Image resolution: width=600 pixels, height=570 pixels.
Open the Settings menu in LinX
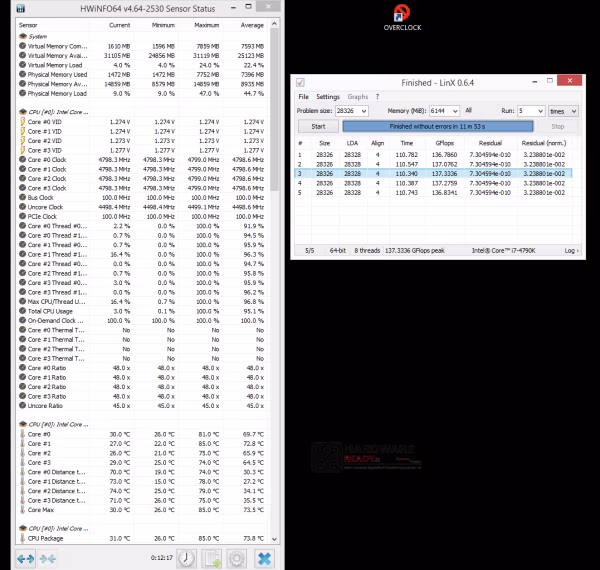click(x=328, y=97)
